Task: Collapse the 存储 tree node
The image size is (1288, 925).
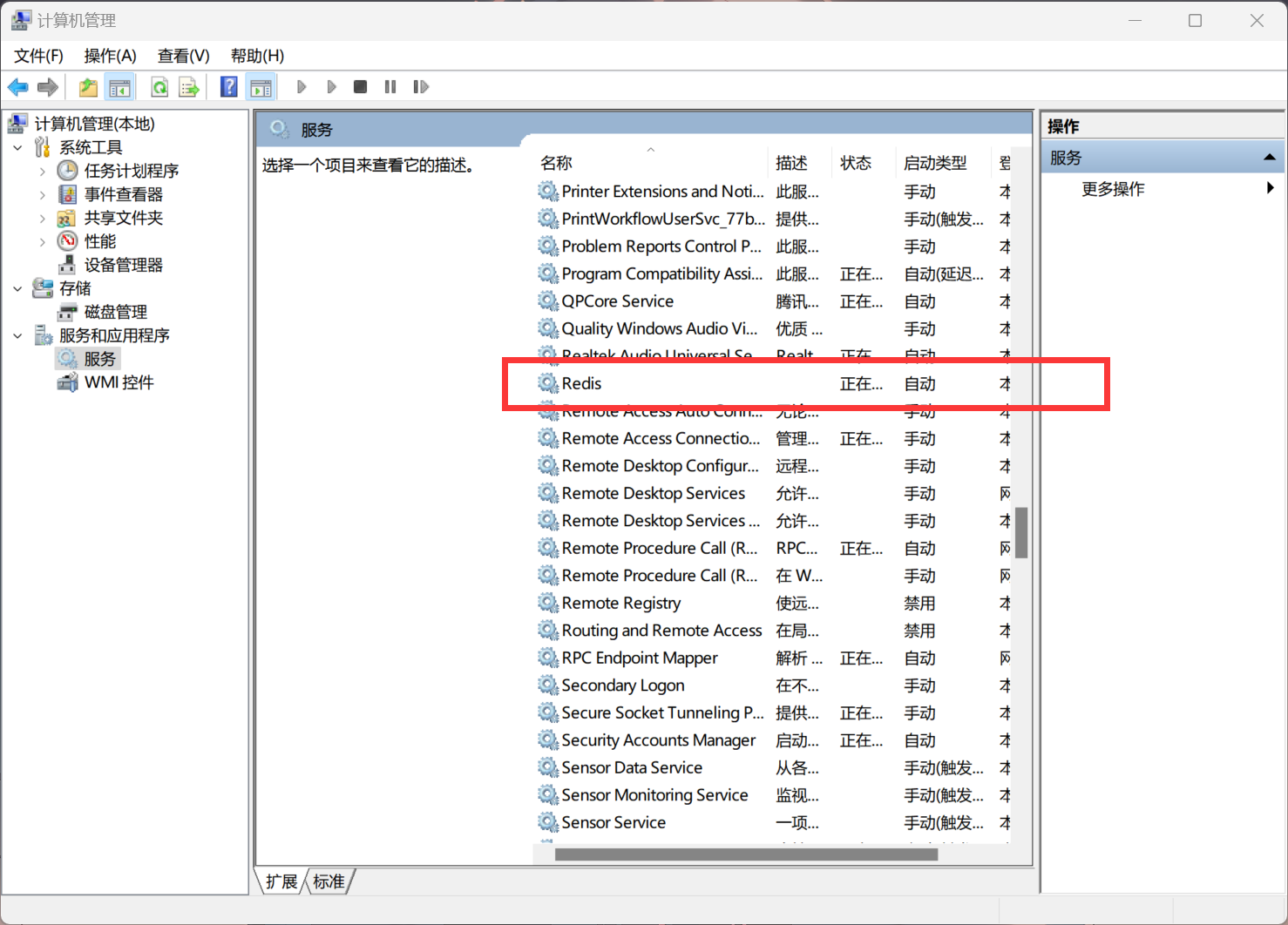Action: [x=17, y=288]
